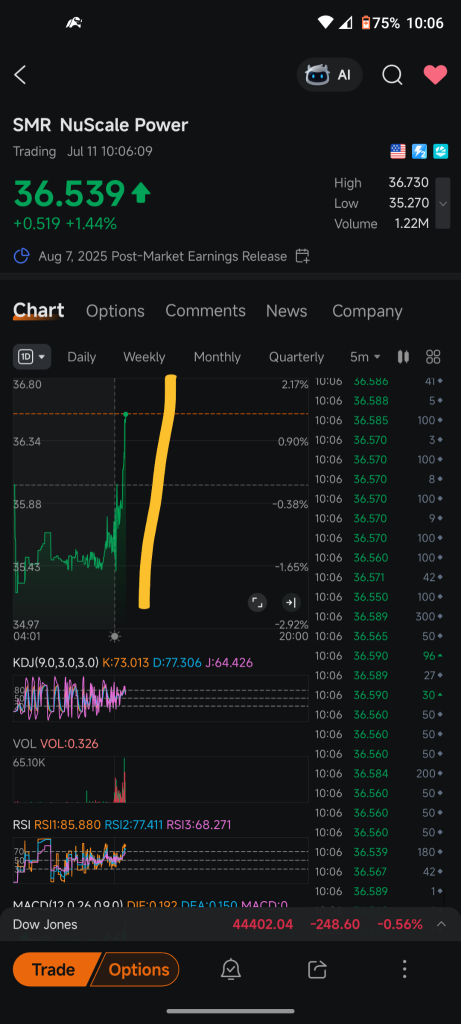This screenshot has height=1024, width=461.
Task: Select the Daily chart period
Action: (x=82, y=357)
